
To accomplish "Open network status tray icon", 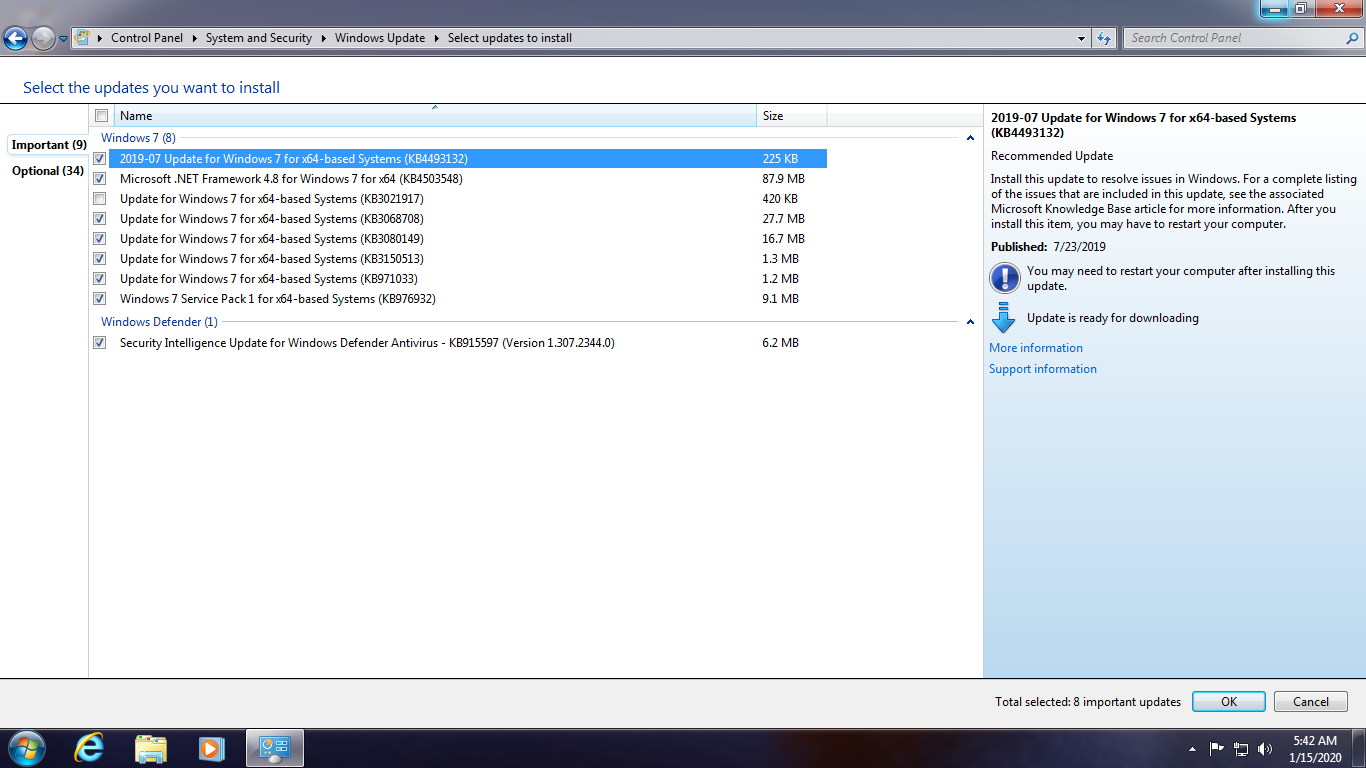I will point(1241,748).
